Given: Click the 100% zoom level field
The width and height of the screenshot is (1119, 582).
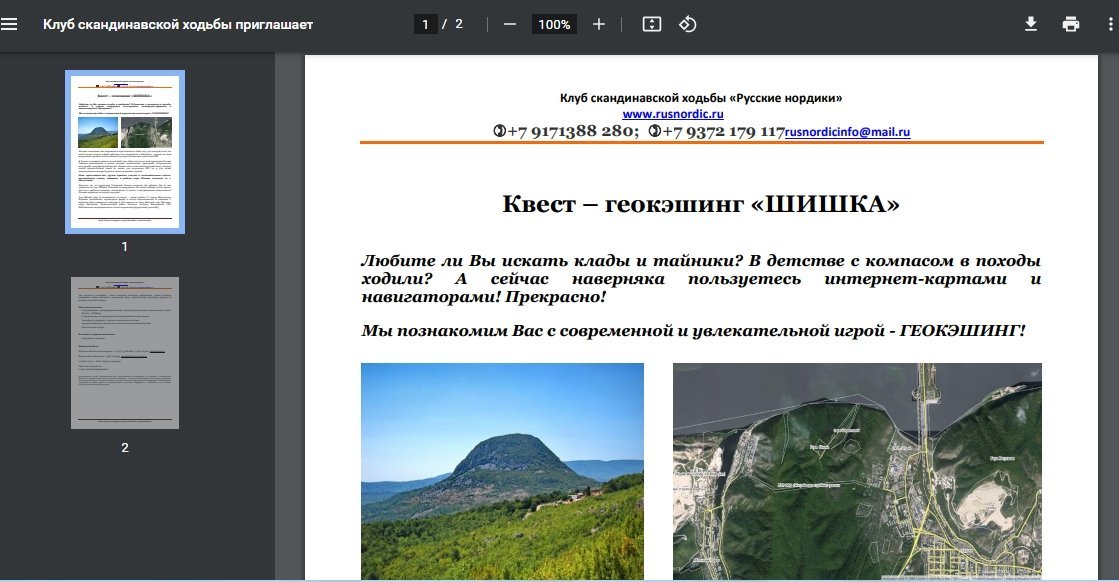Looking at the screenshot, I should coord(554,24).
